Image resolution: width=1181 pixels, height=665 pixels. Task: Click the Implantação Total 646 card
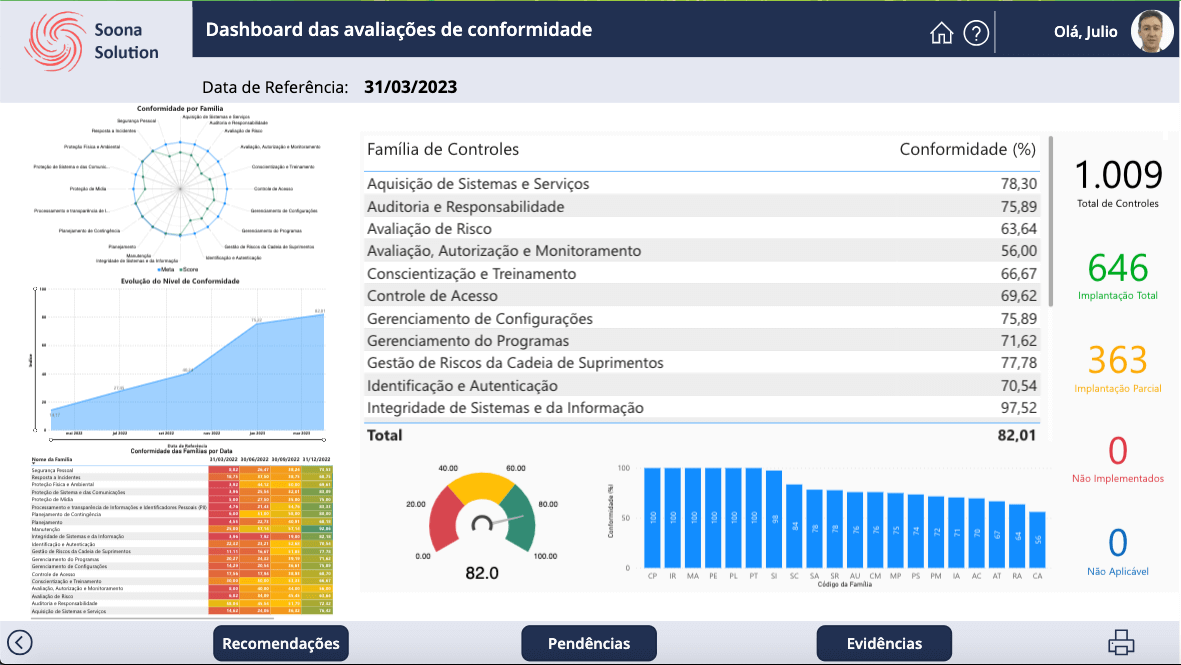(x=1118, y=277)
